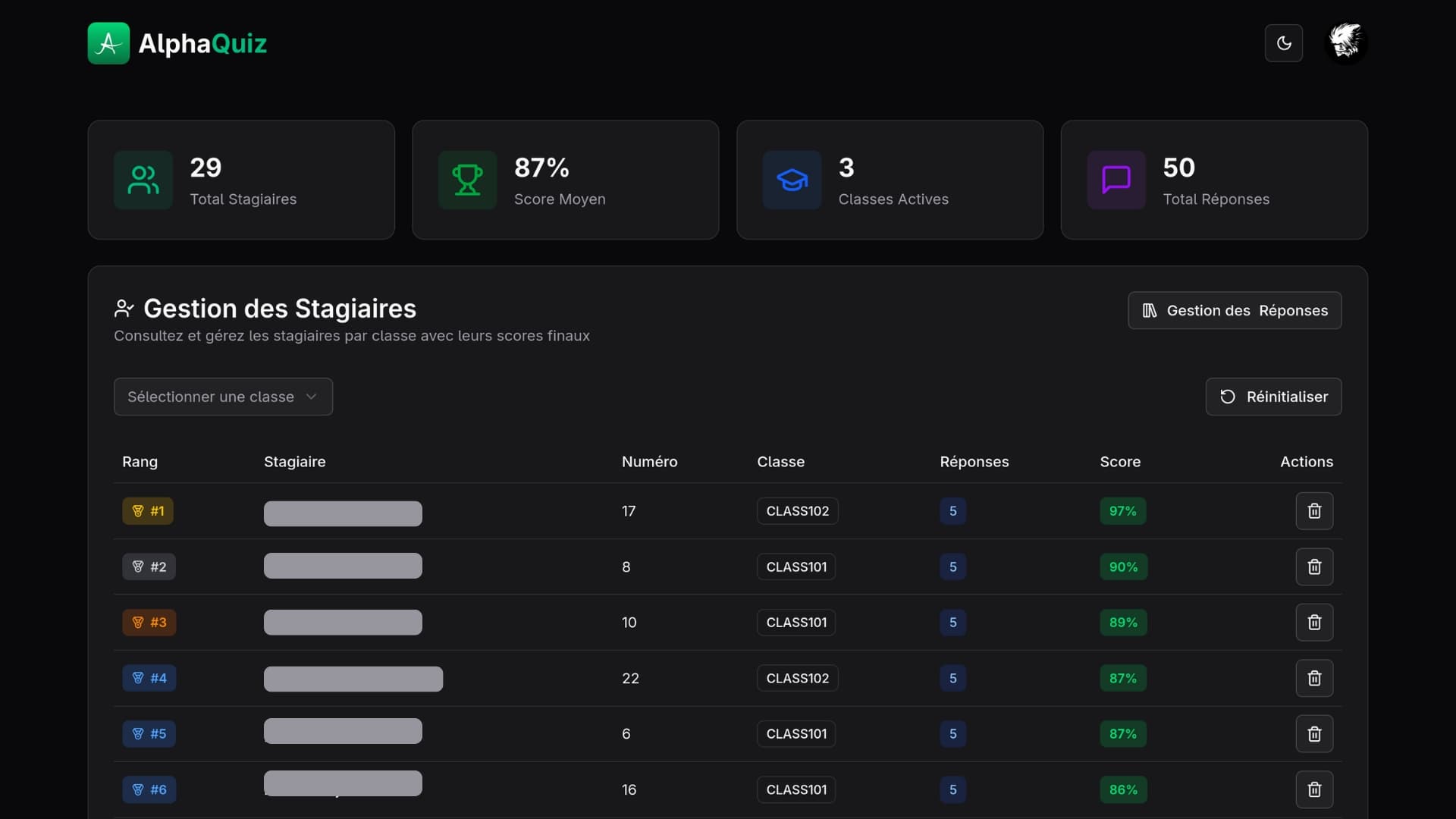Image resolution: width=1456 pixels, height=819 pixels.
Task: Click the 97% score badge
Action: pos(1122,511)
